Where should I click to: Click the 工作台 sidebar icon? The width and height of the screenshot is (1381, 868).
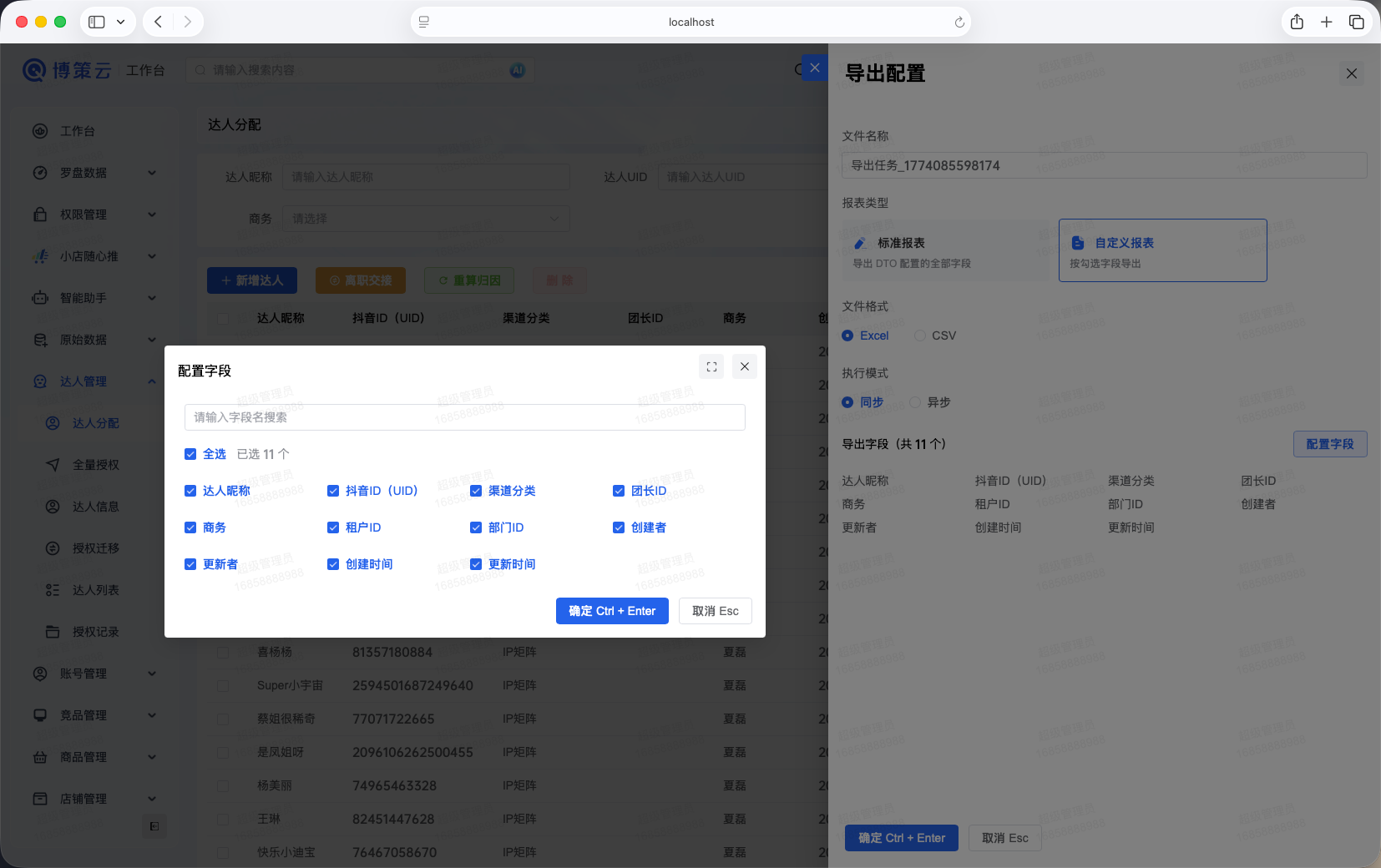pos(40,131)
